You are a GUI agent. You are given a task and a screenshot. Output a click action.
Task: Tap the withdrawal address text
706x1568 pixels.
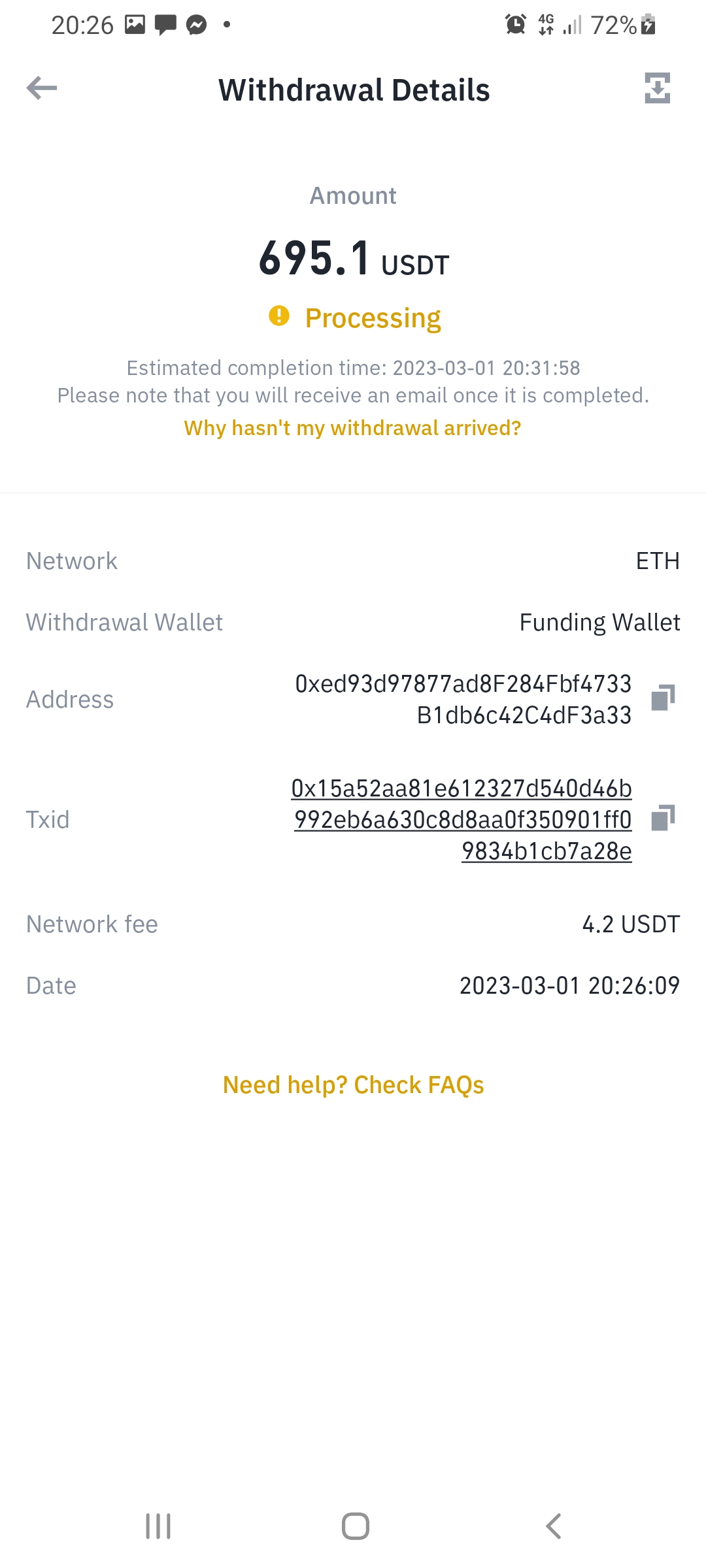coord(463,699)
